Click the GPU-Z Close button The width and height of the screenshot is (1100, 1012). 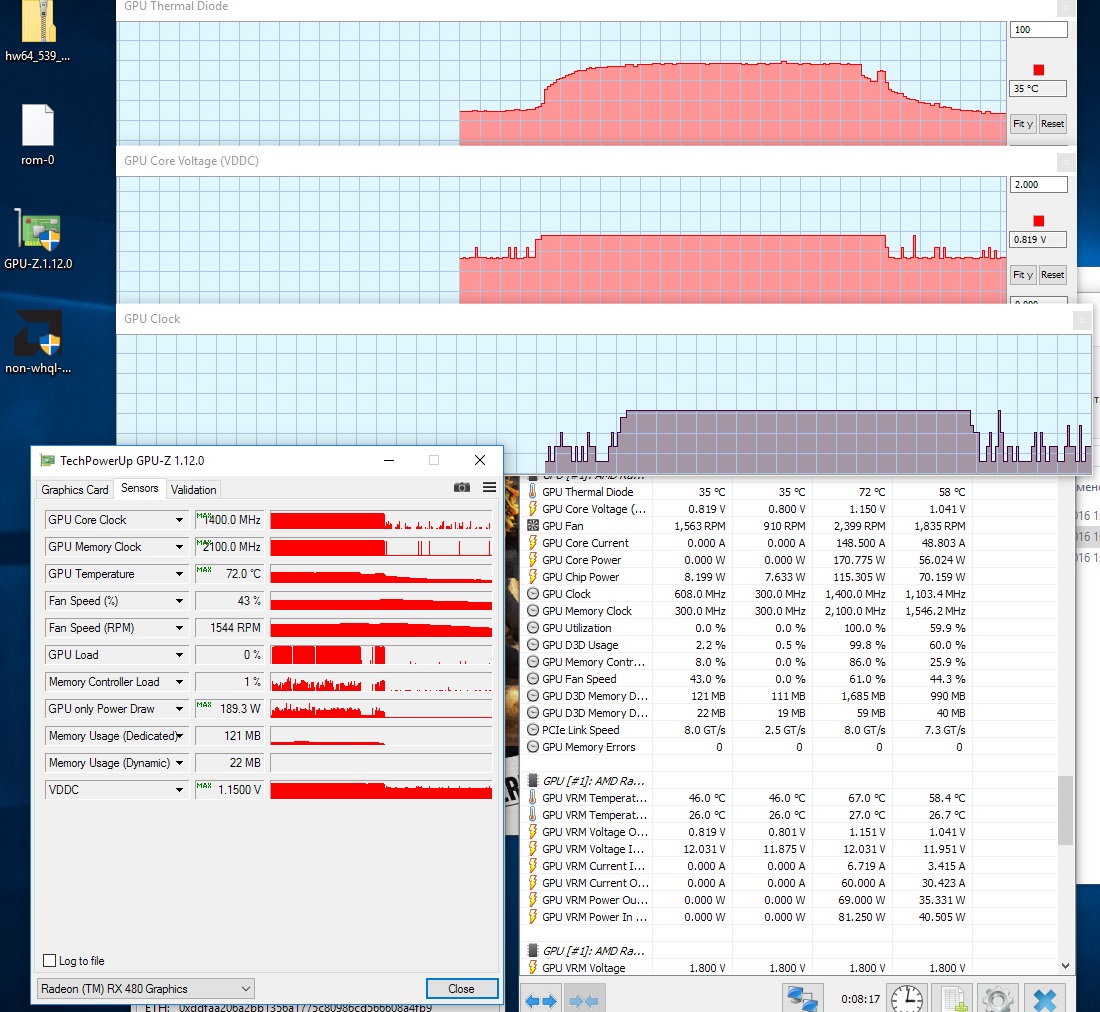(462, 989)
